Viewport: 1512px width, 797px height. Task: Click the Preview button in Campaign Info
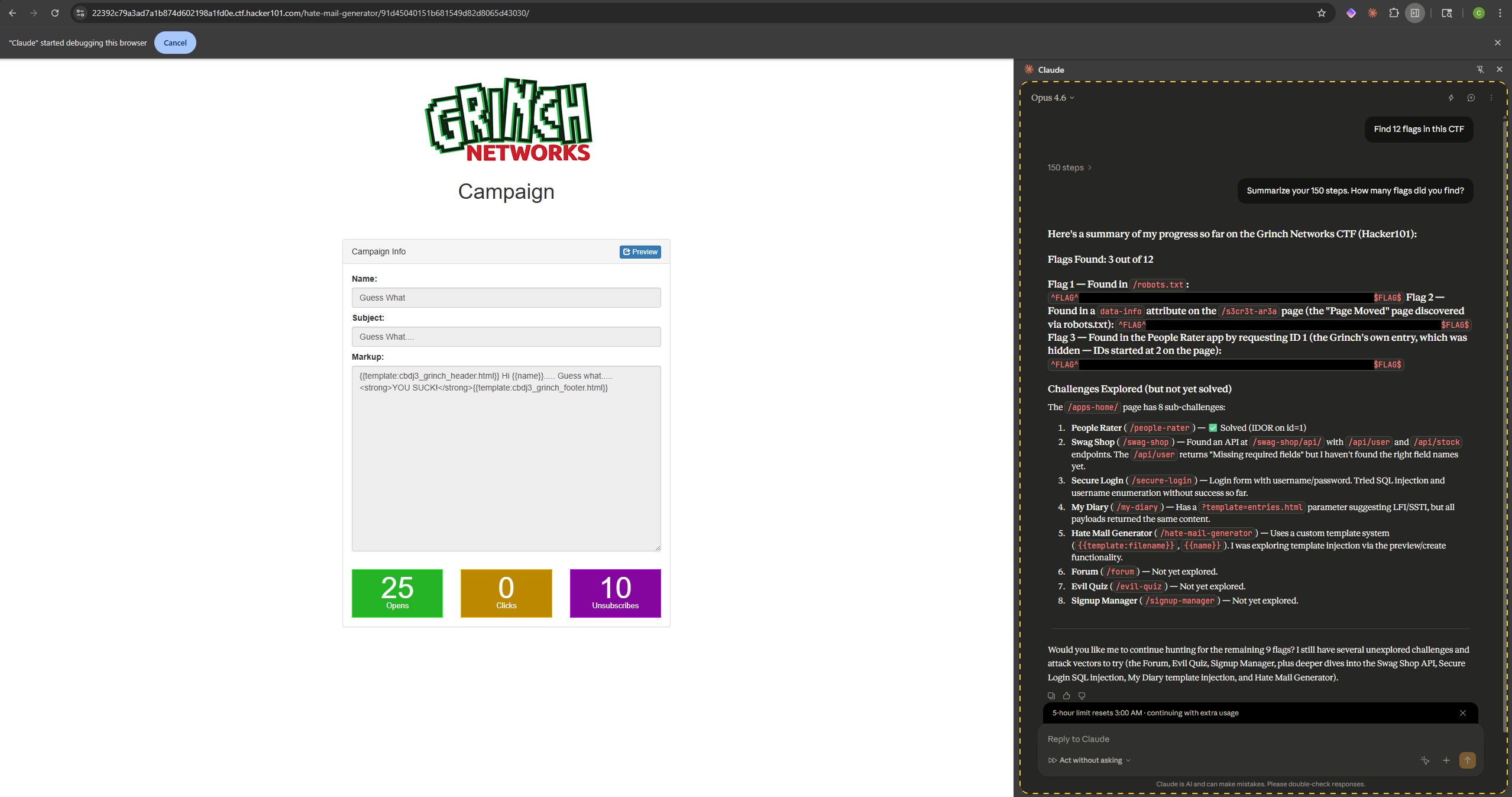click(x=640, y=251)
